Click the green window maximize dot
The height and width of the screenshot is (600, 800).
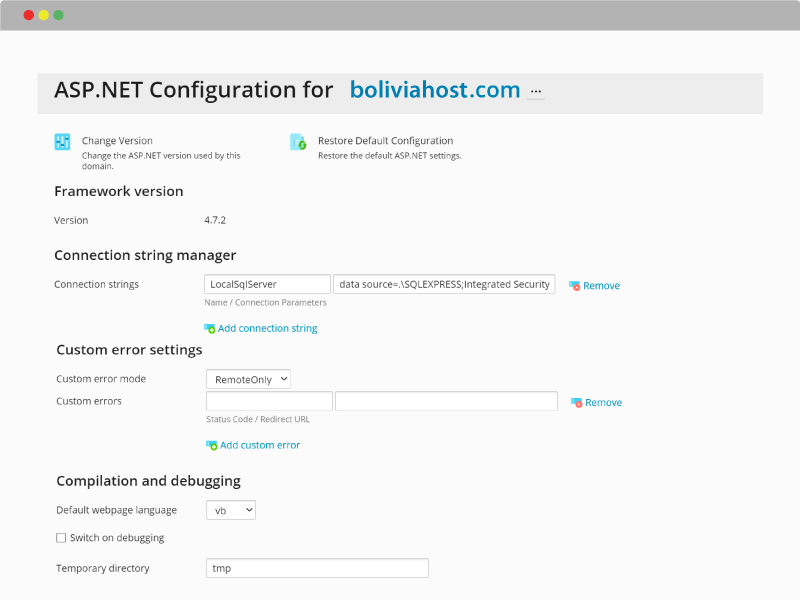tap(59, 15)
